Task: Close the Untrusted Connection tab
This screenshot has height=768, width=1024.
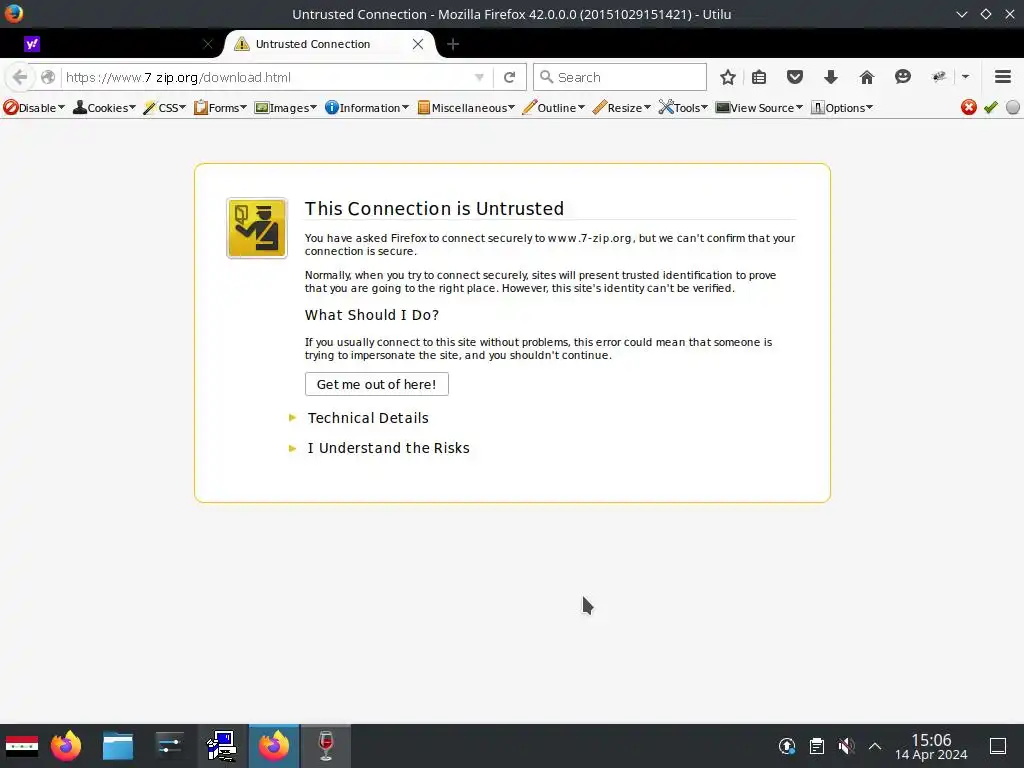Action: pyautogui.click(x=418, y=44)
